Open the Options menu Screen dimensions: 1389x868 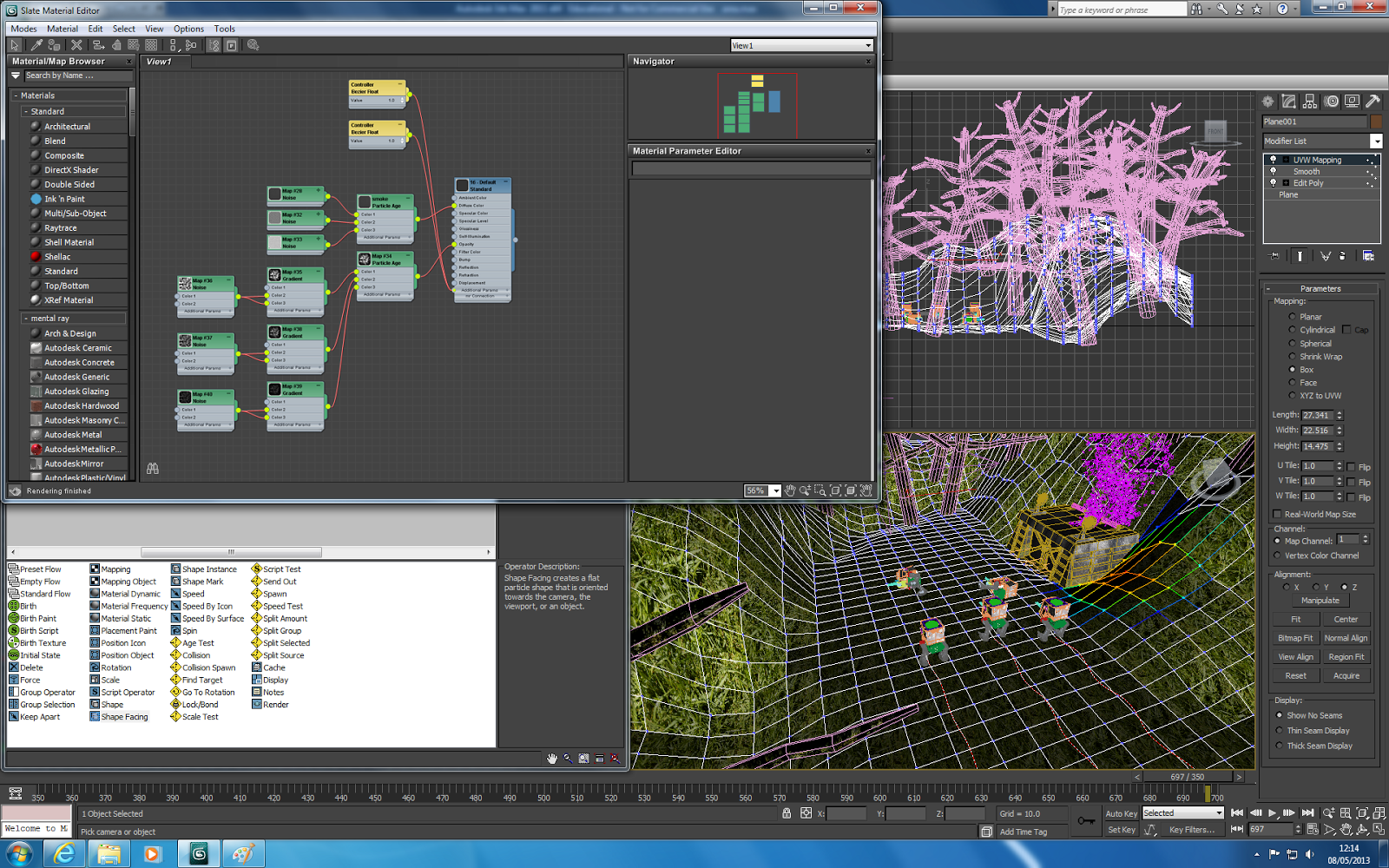pyautogui.click(x=188, y=29)
